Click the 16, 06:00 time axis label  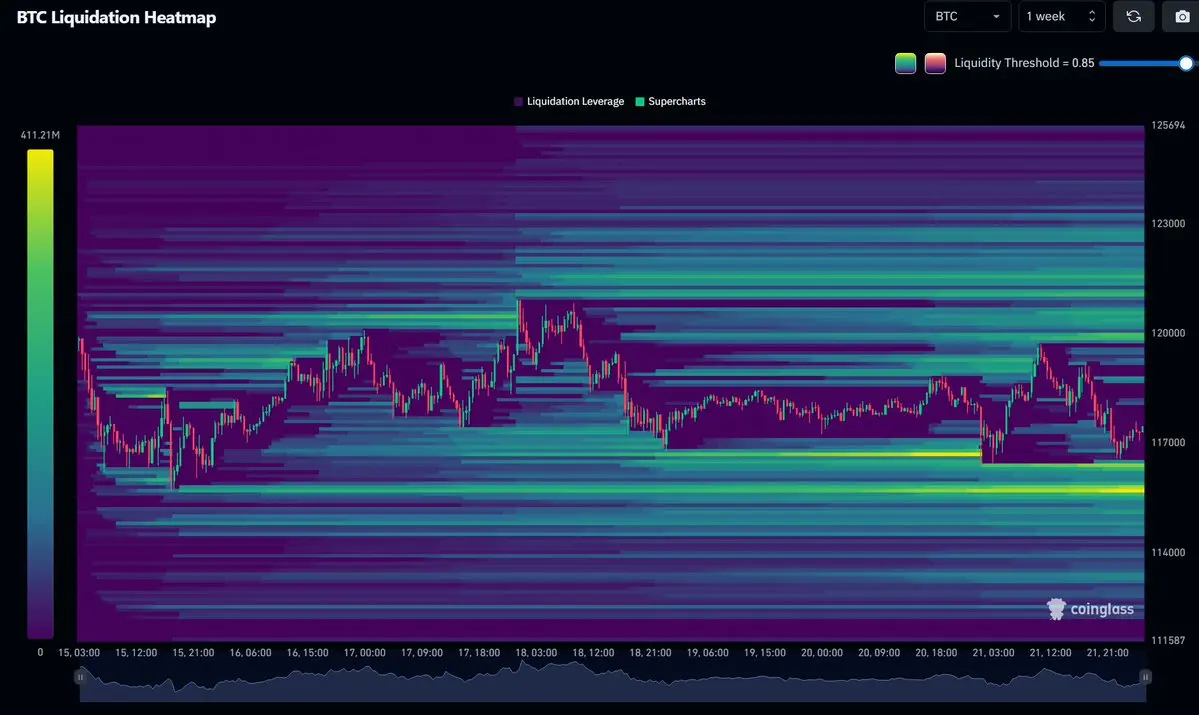250,652
